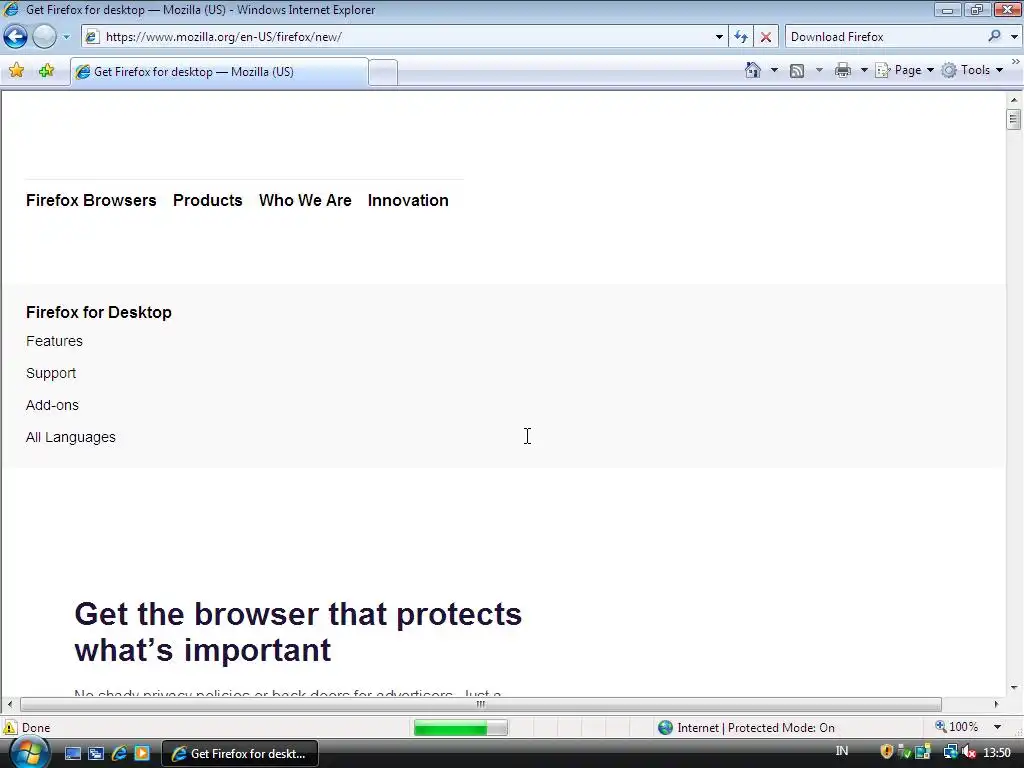Click the Print icon

point(843,70)
